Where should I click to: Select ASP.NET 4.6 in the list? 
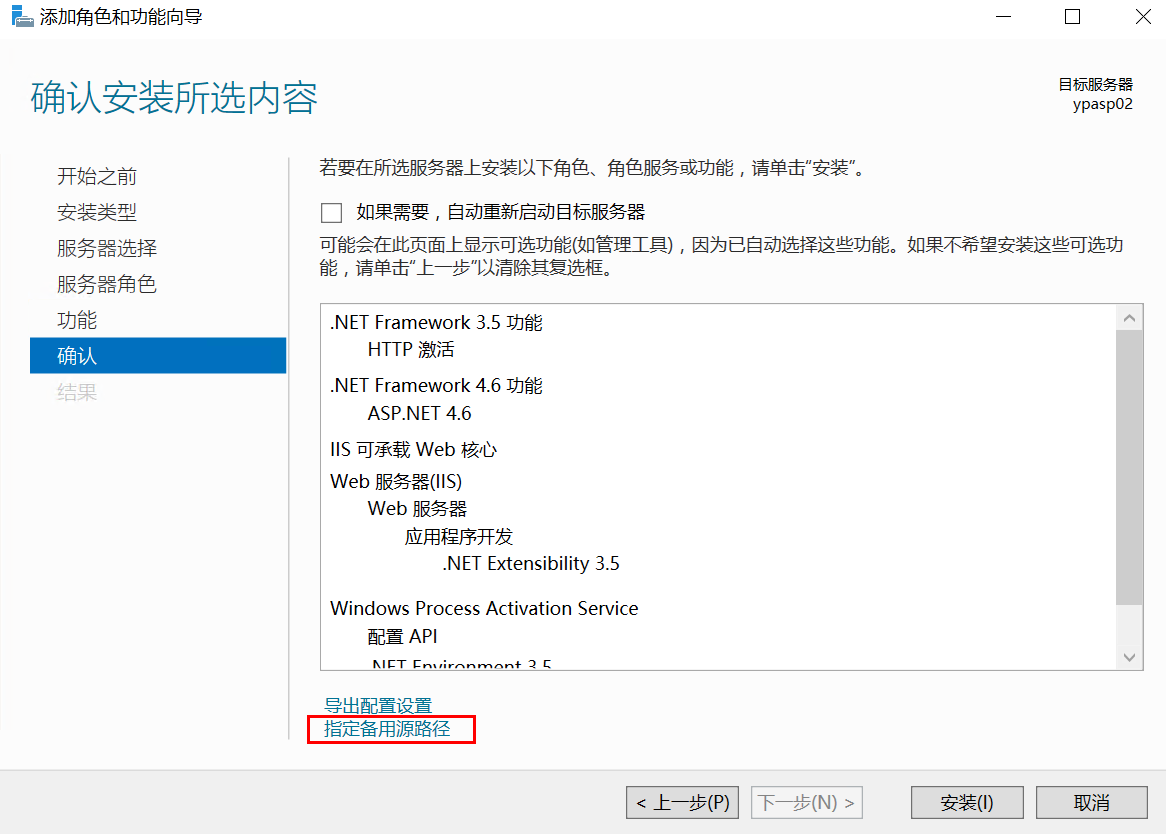420,413
